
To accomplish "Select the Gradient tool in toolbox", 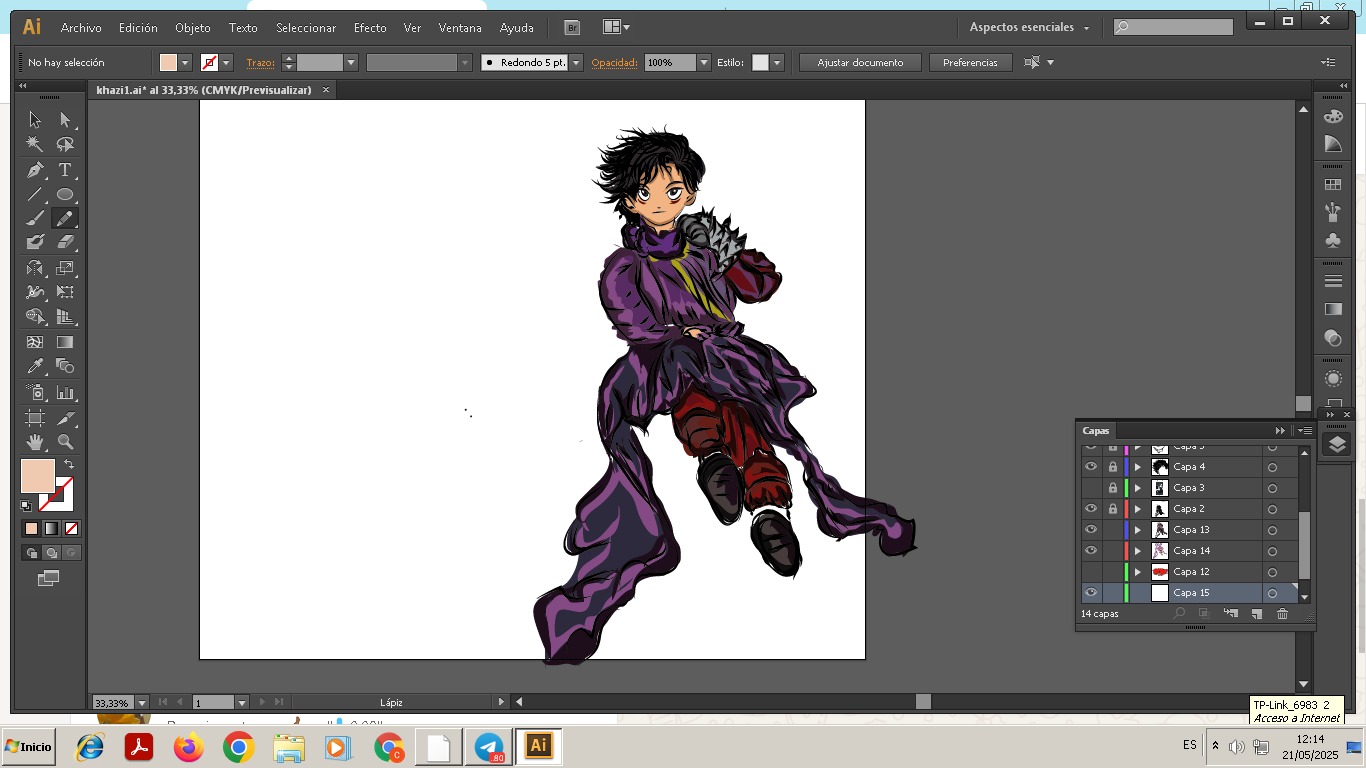I will pos(65,342).
